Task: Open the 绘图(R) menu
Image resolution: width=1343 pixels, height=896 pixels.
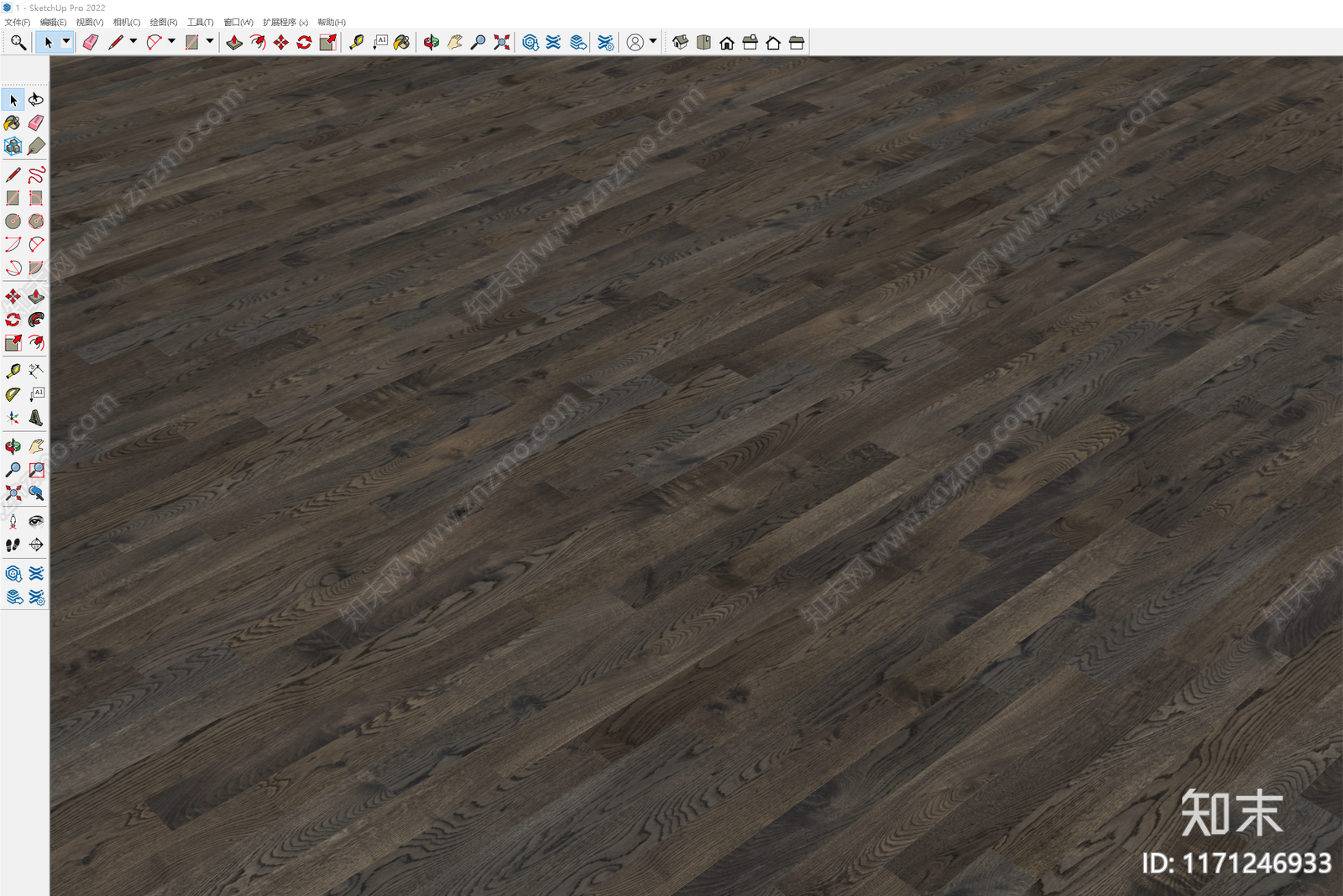Action: tap(164, 22)
